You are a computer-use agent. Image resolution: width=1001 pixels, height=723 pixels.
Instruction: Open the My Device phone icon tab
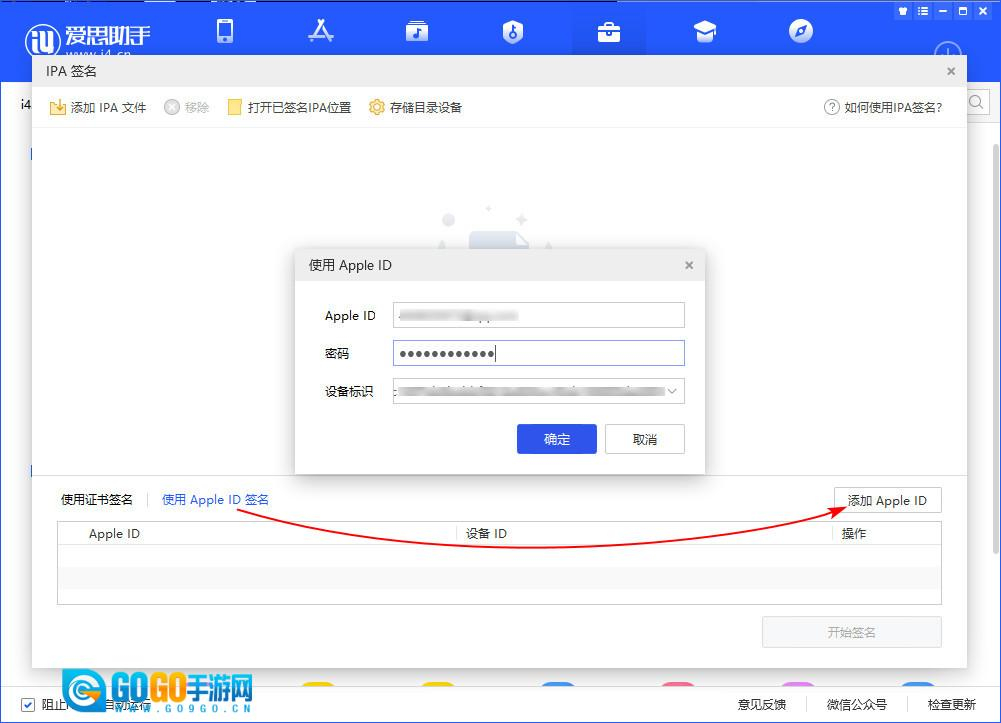[225, 31]
